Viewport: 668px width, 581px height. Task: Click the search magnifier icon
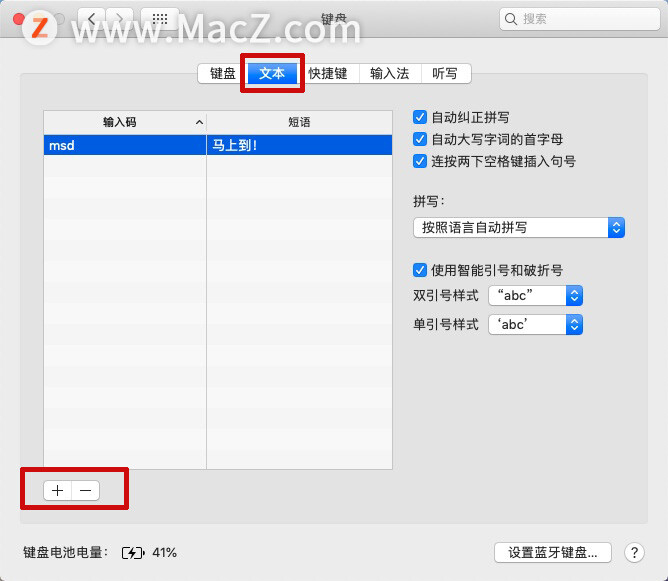pos(510,19)
